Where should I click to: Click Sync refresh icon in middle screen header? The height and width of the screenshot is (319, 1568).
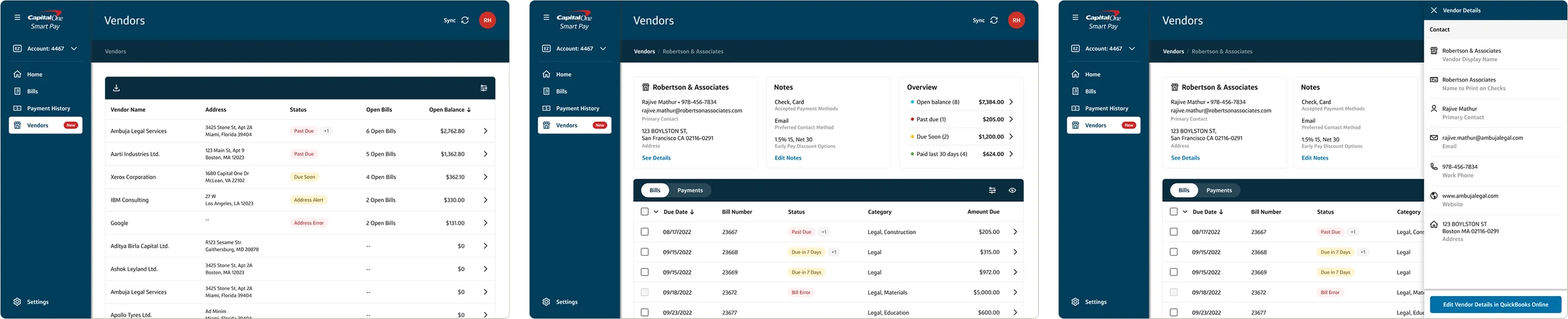click(x=994, y=20)
